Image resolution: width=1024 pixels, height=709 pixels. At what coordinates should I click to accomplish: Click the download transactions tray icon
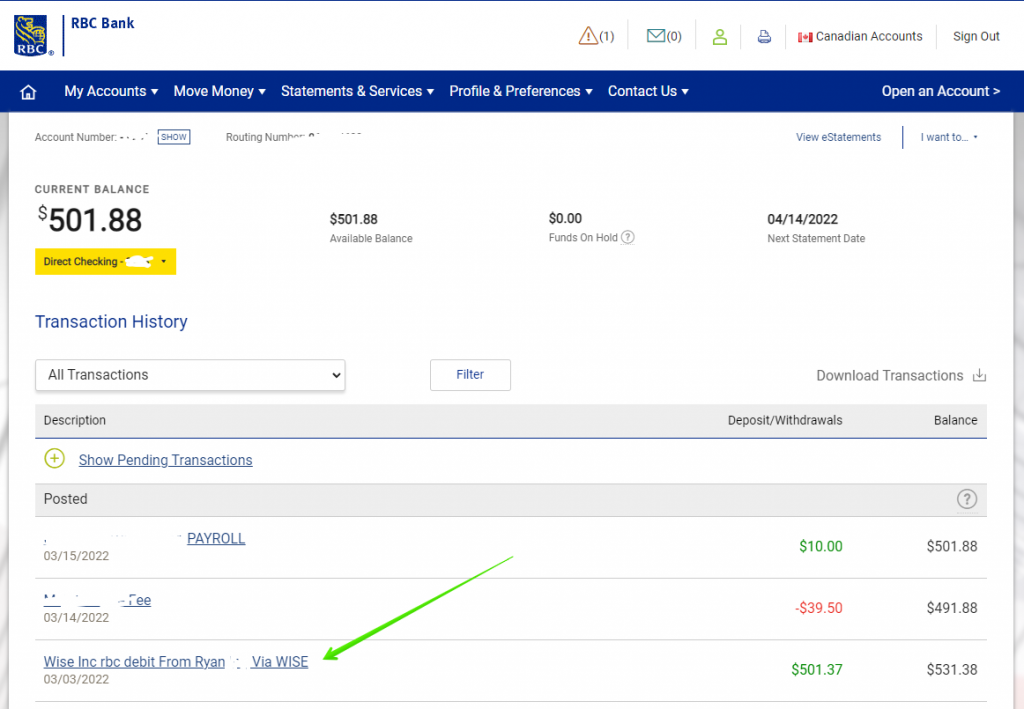(x=979, y=375)
